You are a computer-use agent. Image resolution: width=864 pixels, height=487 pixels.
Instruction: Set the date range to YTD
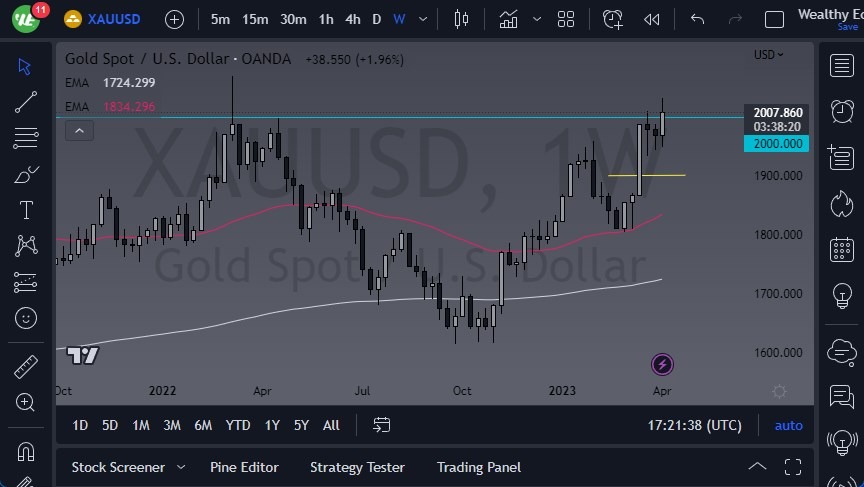pyautogui.click(x=238, y=425)
